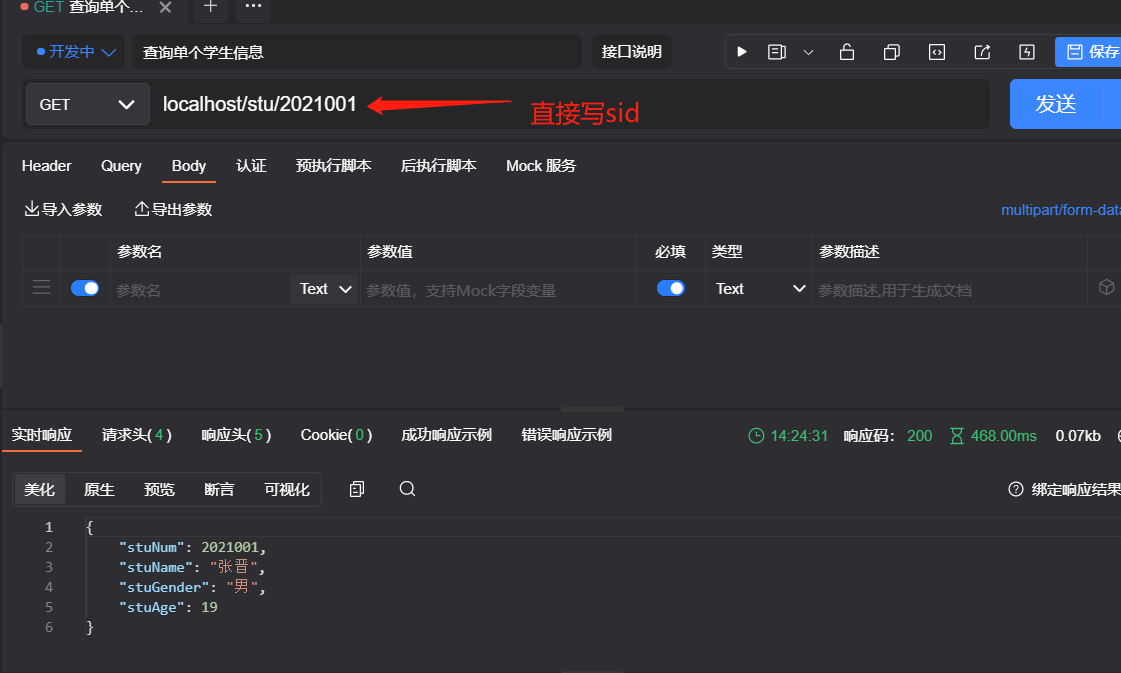The height and width of the screenshot is (673, 1121).
Task: Close the GET 查询单个 tab
Action: pos(165,7)
